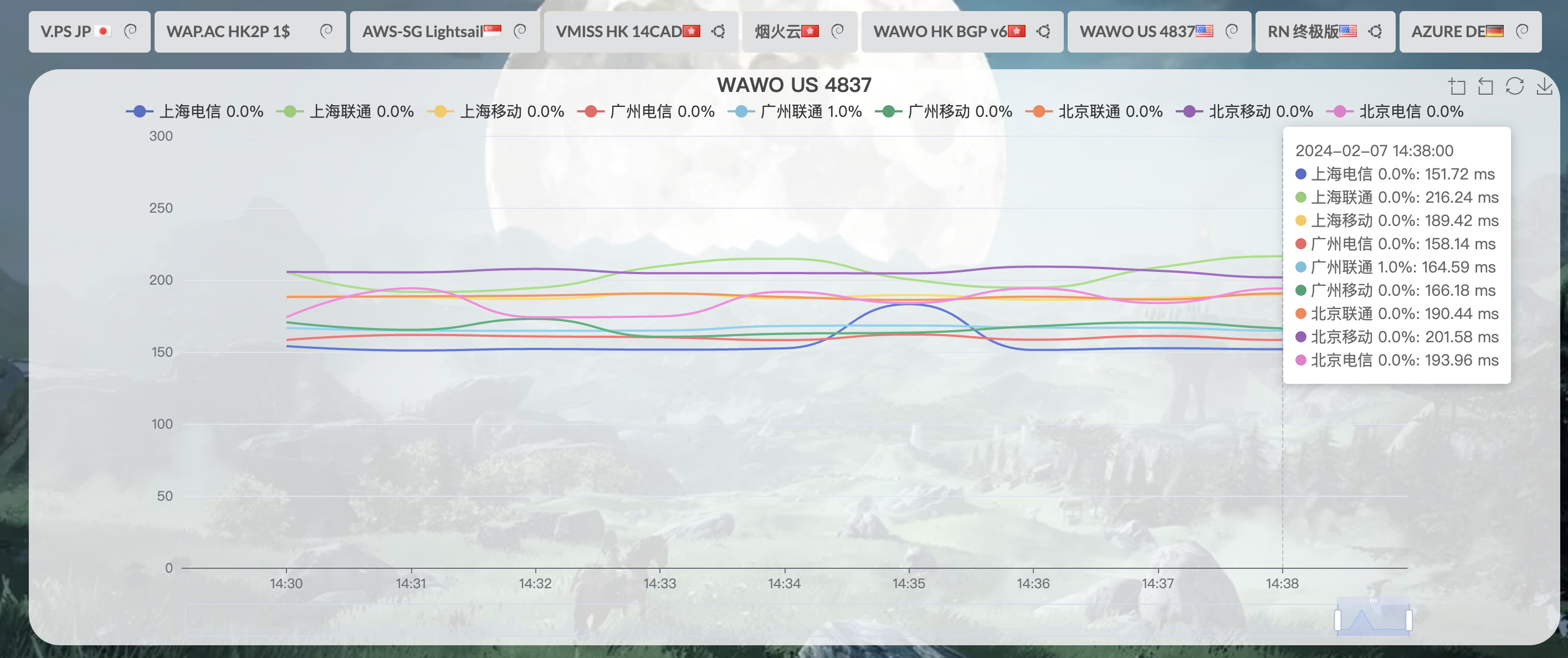This screenshot has width=1568, height=658.
Task: Toggle 上海联通 series in legend
Action: 345,111
